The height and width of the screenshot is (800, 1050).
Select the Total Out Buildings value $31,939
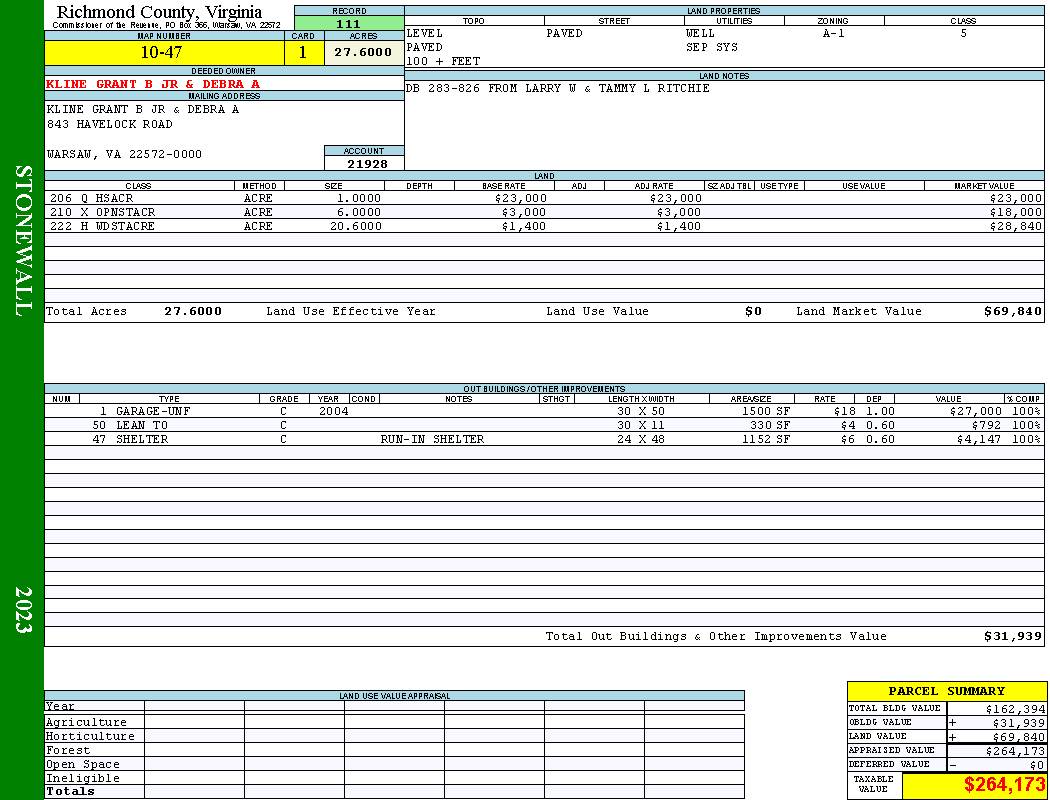click(1012, 637)
